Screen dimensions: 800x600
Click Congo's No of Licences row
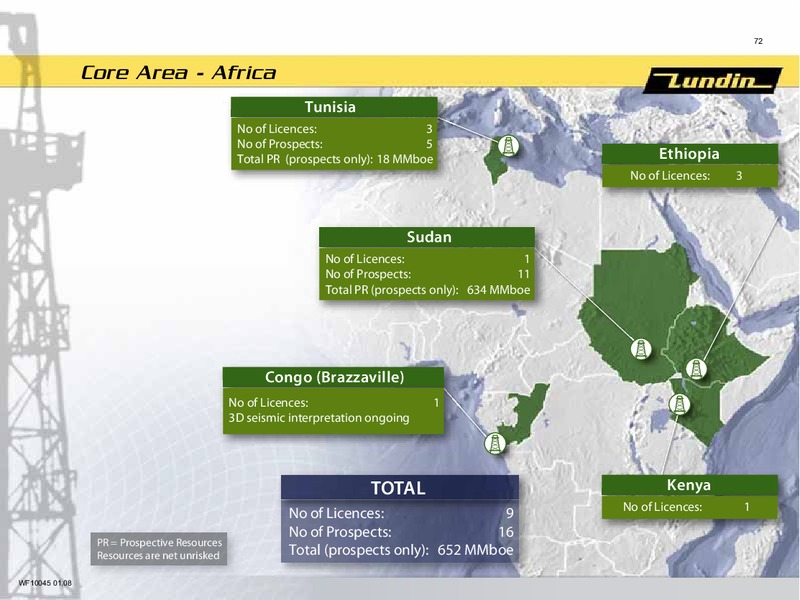click(334, 403)
